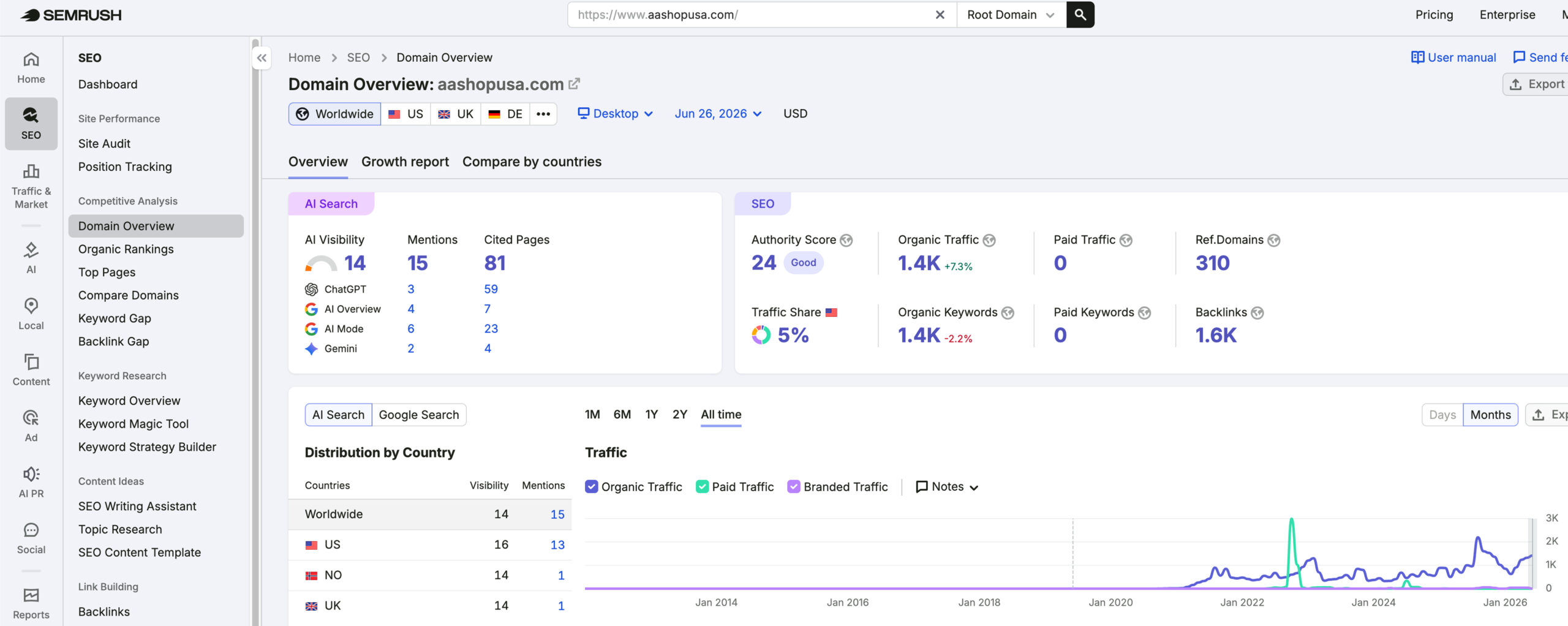Click Paid Keywords info icon
The height and width of the screenshot is (626, 1568).
click(x=1144, y=313)
